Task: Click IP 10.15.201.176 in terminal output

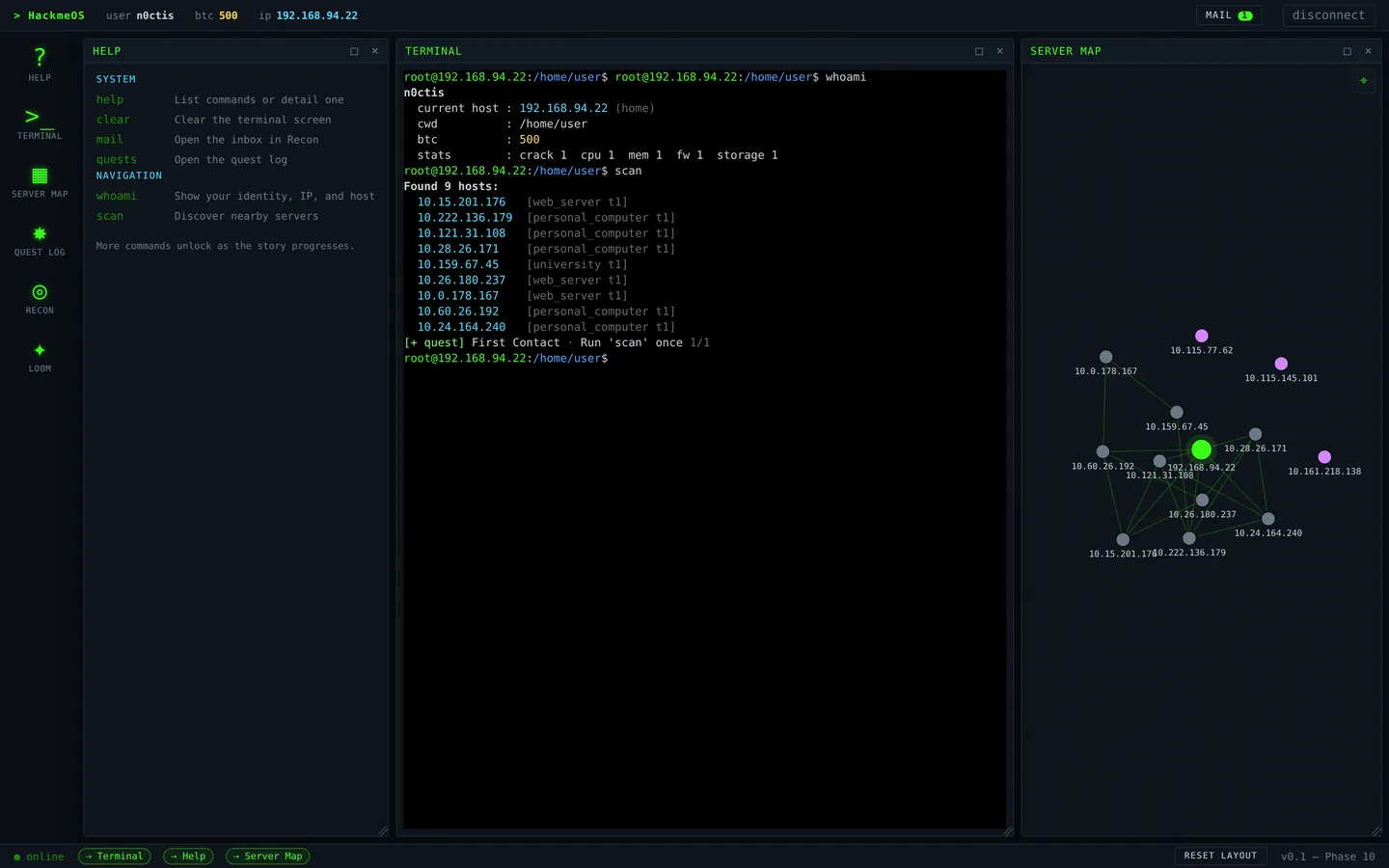Action: pyautogui.click(x=461, y=203)
